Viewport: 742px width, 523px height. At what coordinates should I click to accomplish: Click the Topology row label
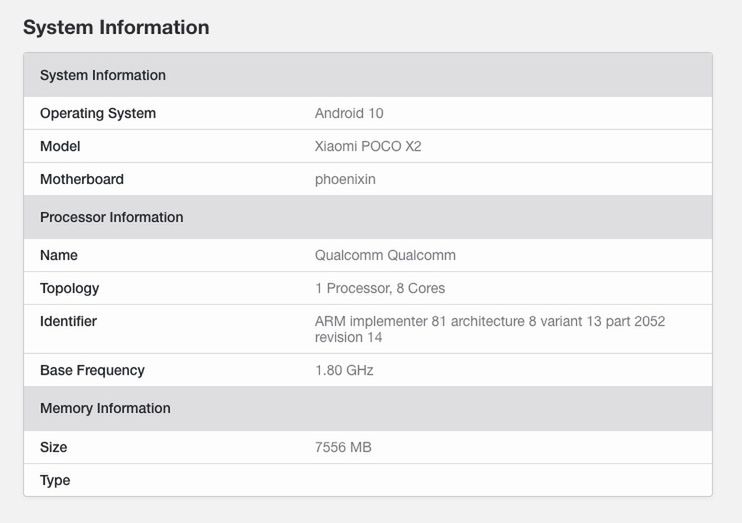[70, 289]
